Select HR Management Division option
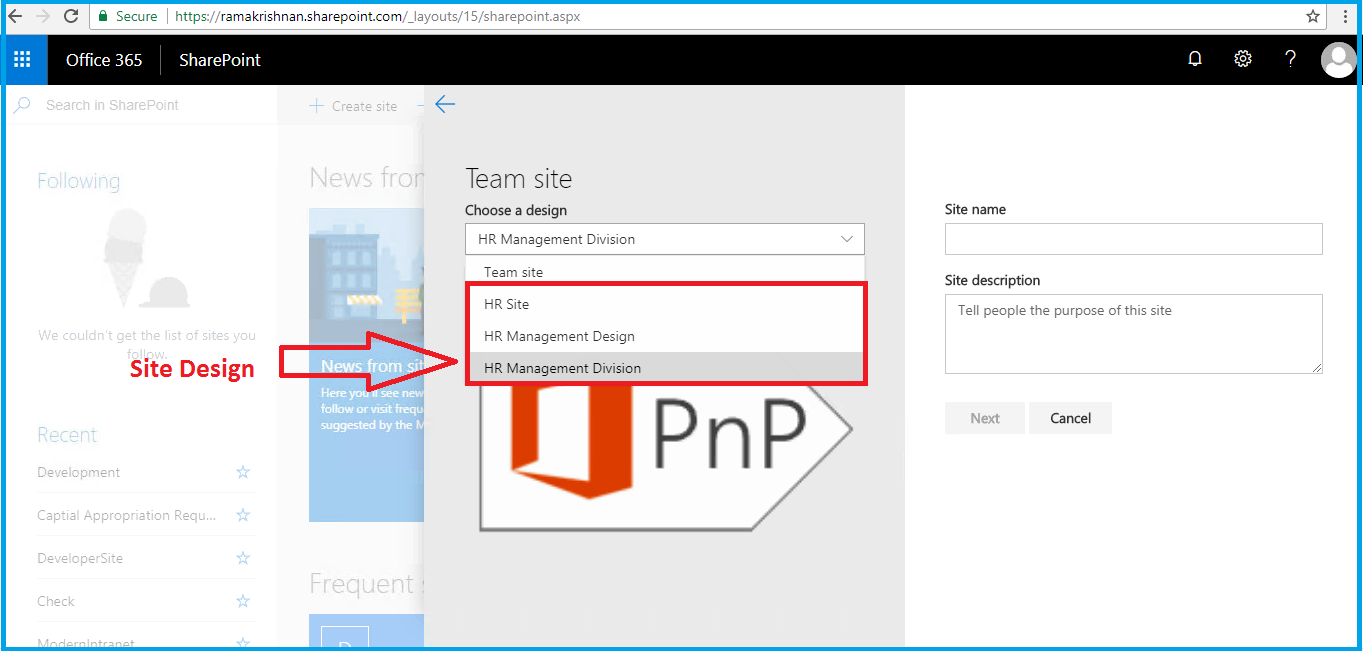This screenshot has height=651, width=1363. pyautogui.click(x=664, y=368)
